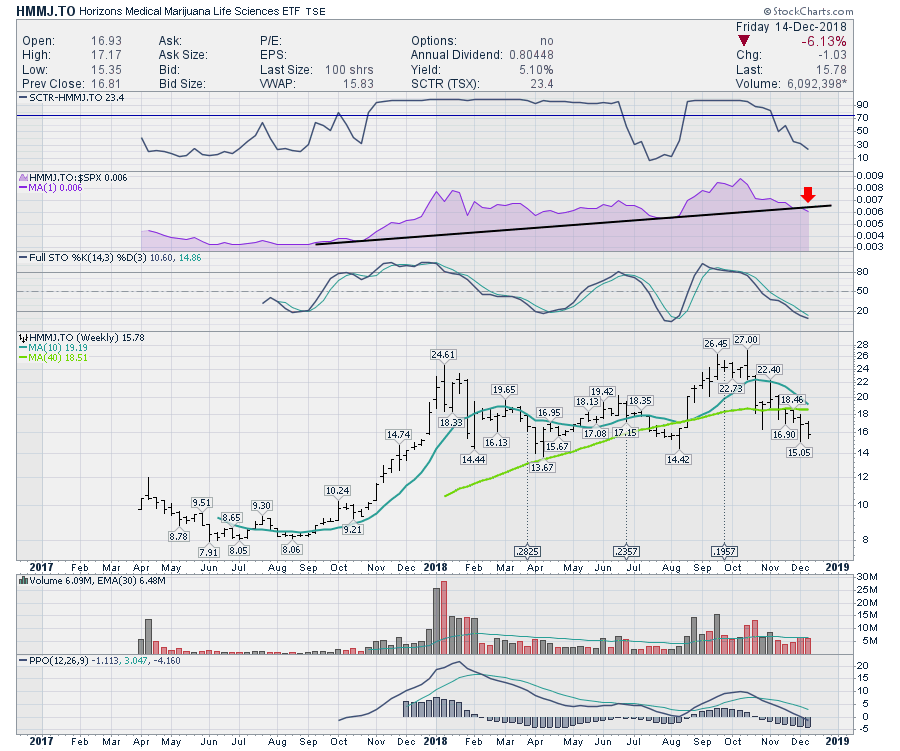Click the MA(10) 19.19 legend label
This screenshot has width=900, height=751.
[53, 348]
